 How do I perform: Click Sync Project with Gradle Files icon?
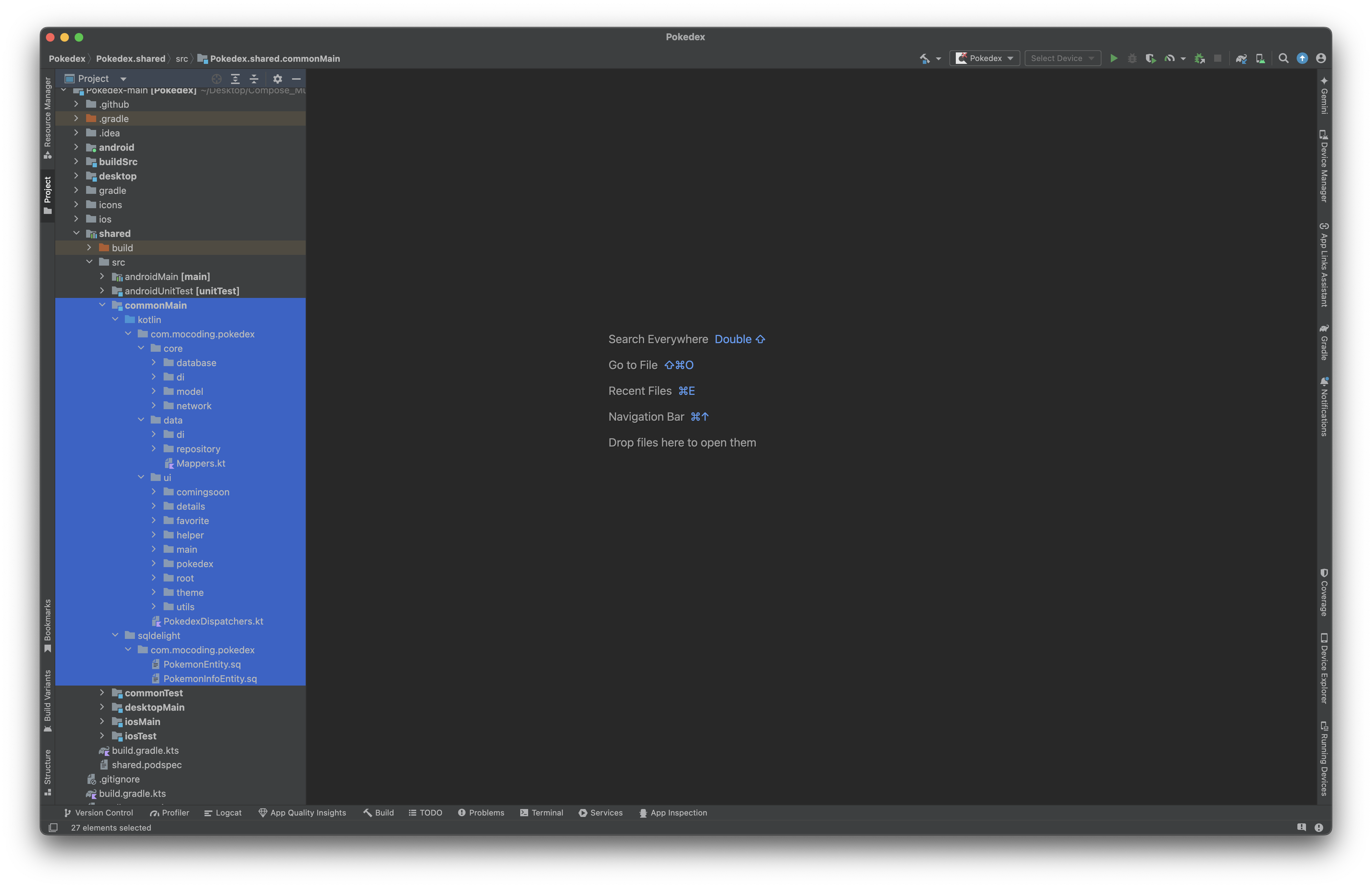click(x=1241, y=58)
